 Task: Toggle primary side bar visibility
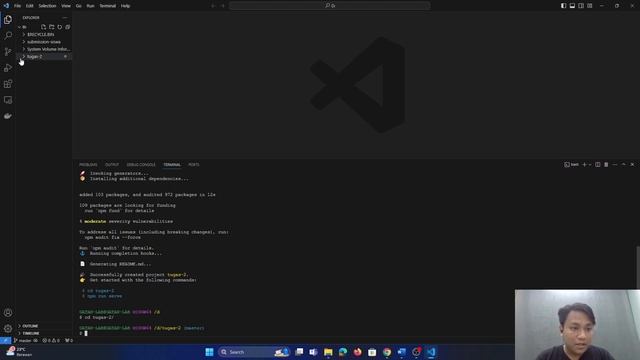coord(563,6)
